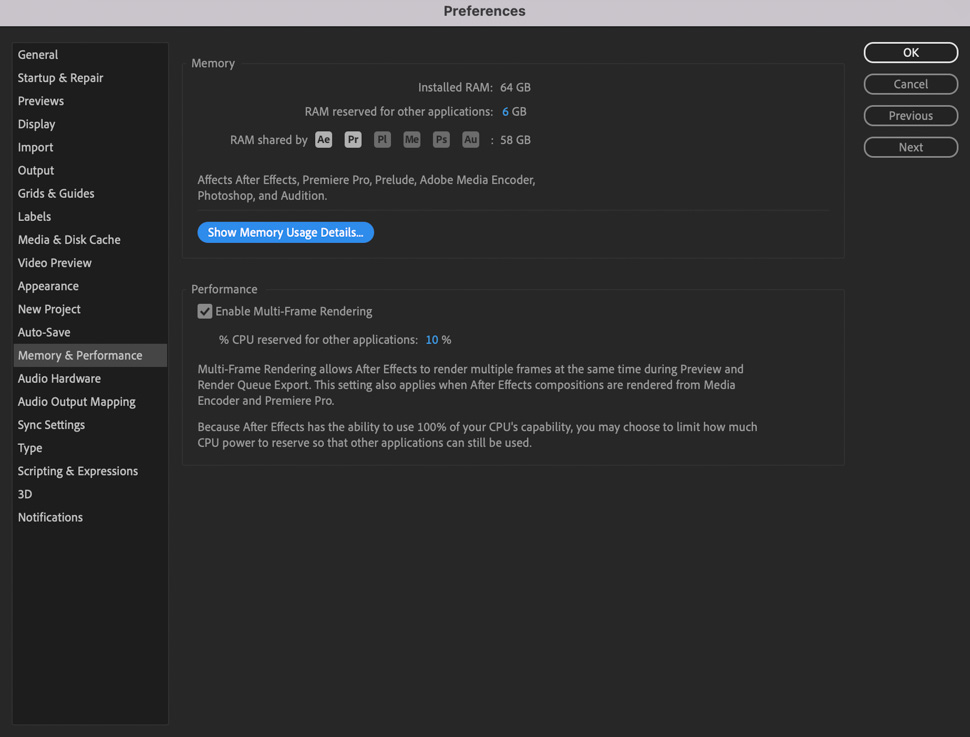
Task: Click the Audition (Au) app icon
Action: pyautogui.click(x=471, y=140)
